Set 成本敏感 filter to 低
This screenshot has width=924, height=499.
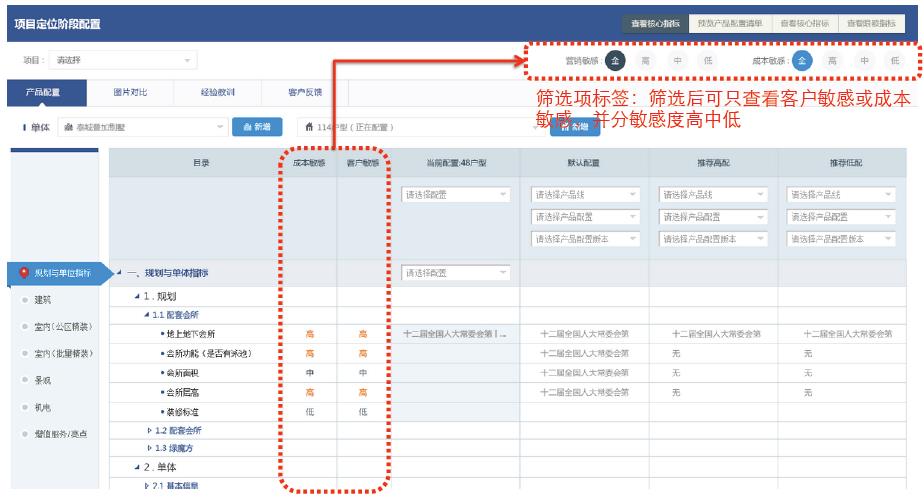[x=895, y=60]
